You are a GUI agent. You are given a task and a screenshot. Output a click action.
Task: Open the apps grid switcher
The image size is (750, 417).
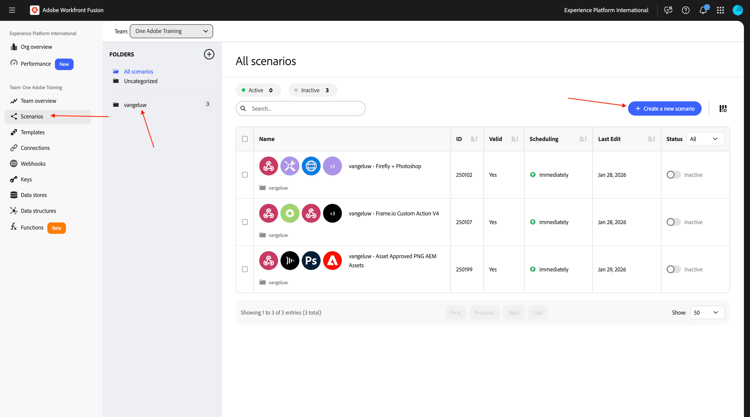click(x=720, y=10)
